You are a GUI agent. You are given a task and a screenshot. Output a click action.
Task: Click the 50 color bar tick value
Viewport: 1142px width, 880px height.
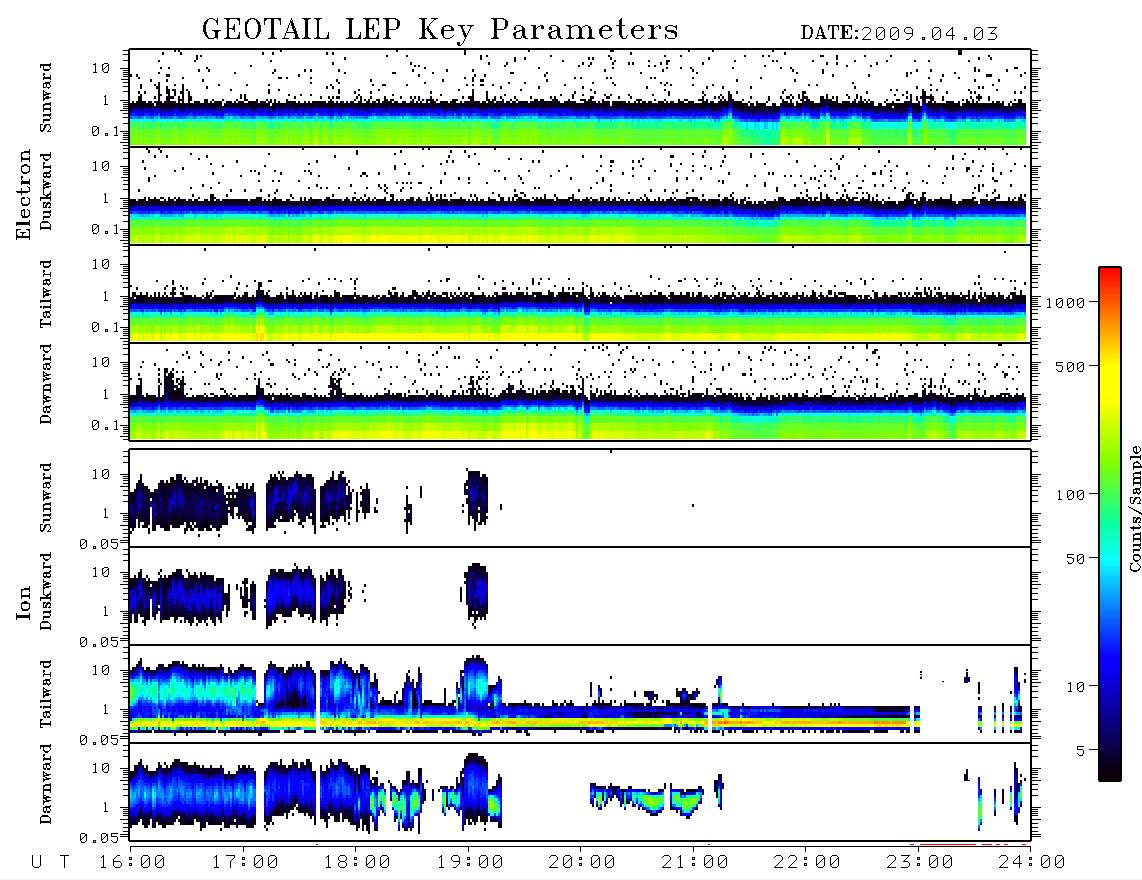(x=1075, y=559)
